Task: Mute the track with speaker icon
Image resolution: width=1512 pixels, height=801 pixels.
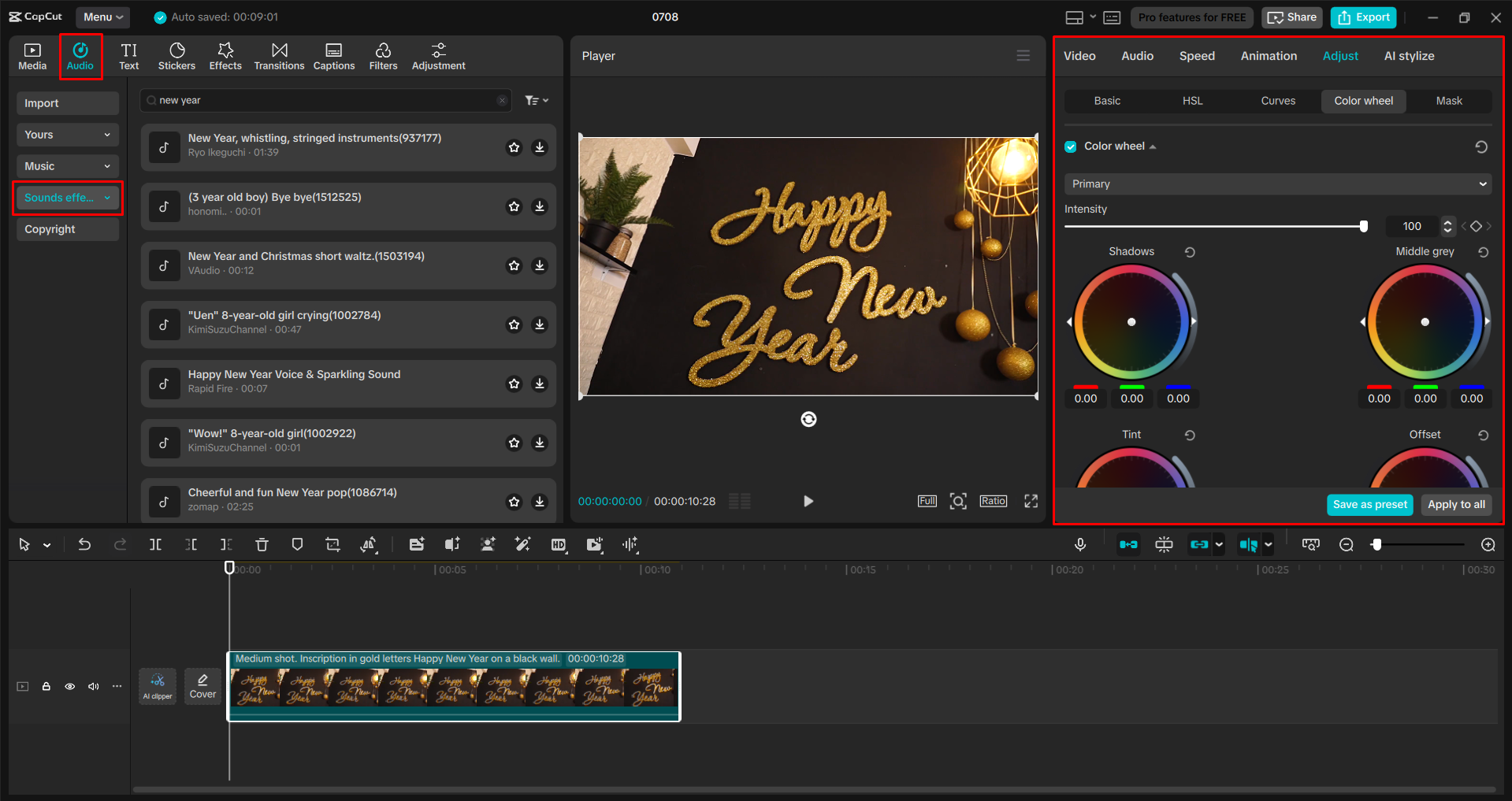Action: pyautogui.click(x=93, y=686)
